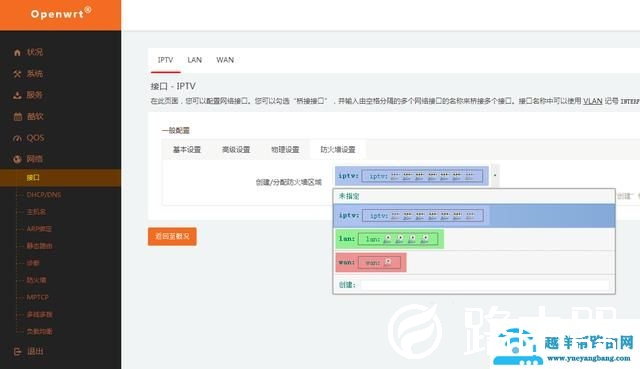The height and width of the screenshot is (369, 640).
Task: Click the 状况 home icon in sidebar
Action: (17, 53)
